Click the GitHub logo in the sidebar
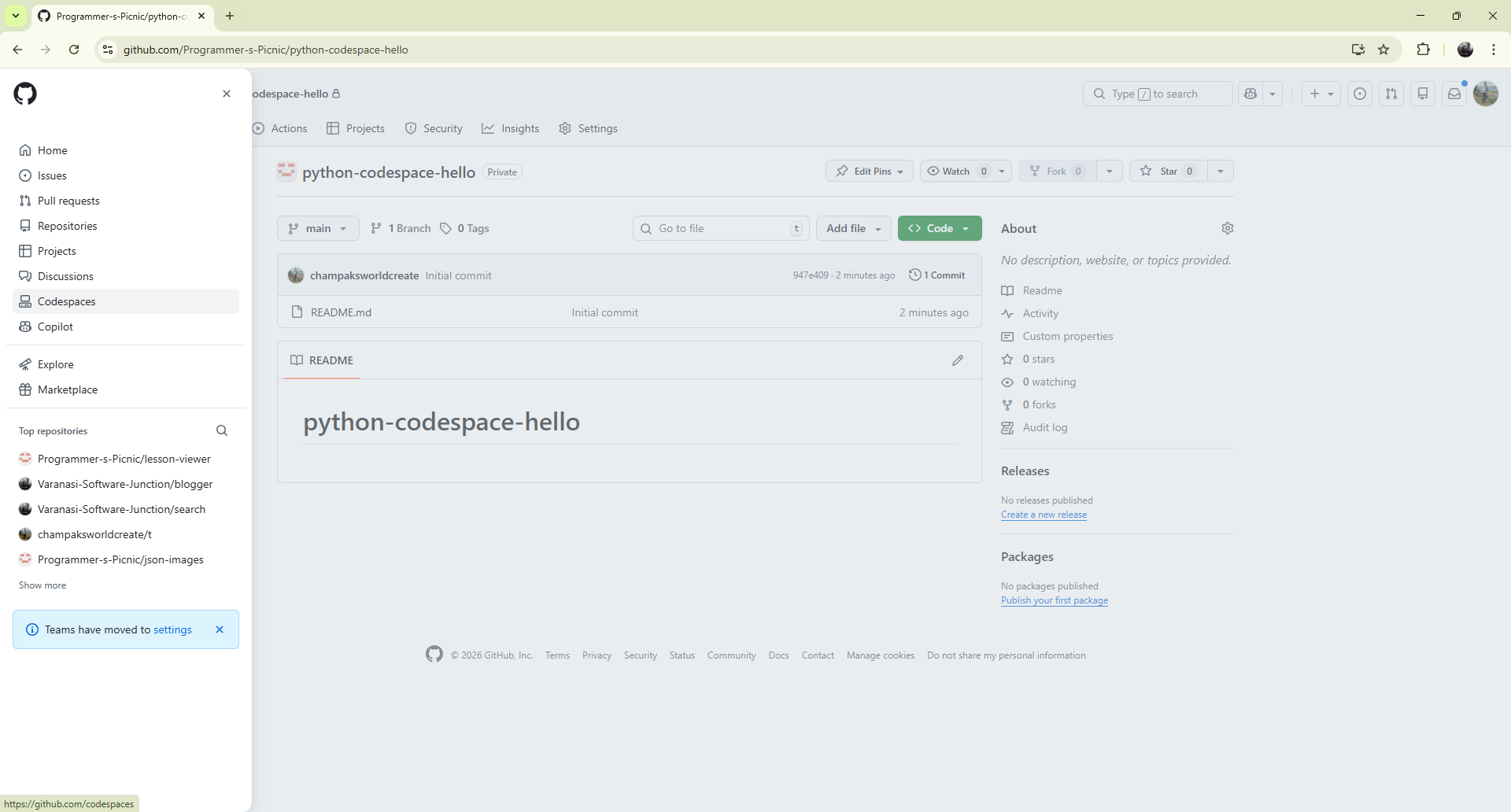This screenshot has width=1511, height=812. point(25,94)
